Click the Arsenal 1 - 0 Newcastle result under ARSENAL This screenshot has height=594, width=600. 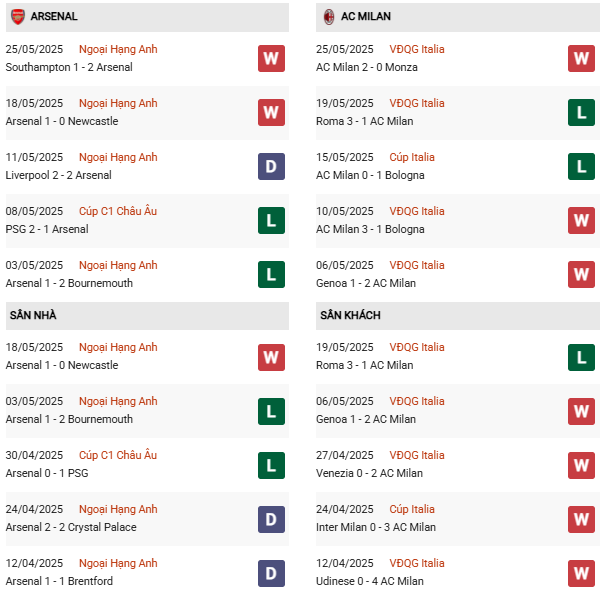pyautogui.click(x=62, y=121)
